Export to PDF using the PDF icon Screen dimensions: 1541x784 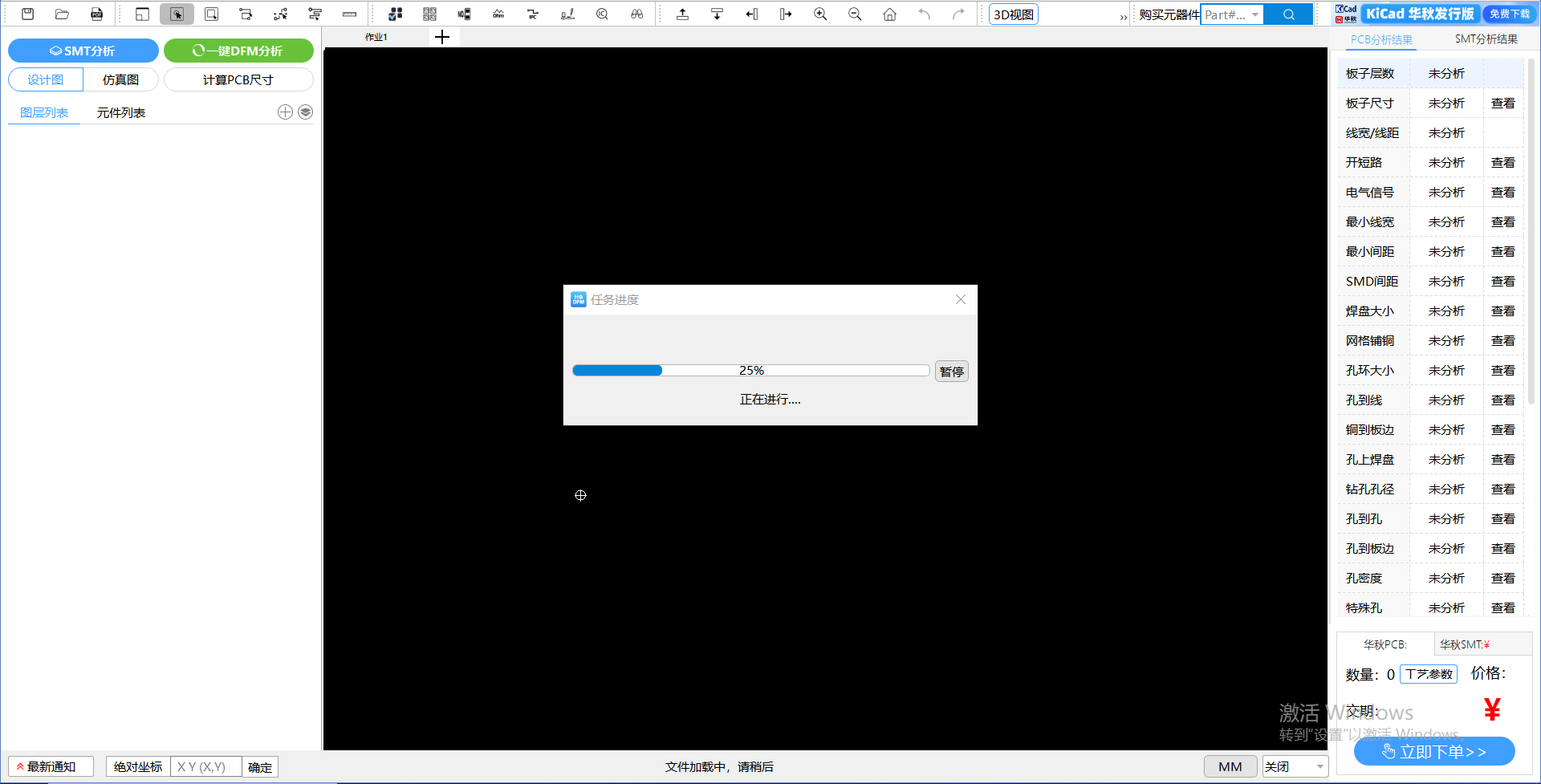pos(96,14)
